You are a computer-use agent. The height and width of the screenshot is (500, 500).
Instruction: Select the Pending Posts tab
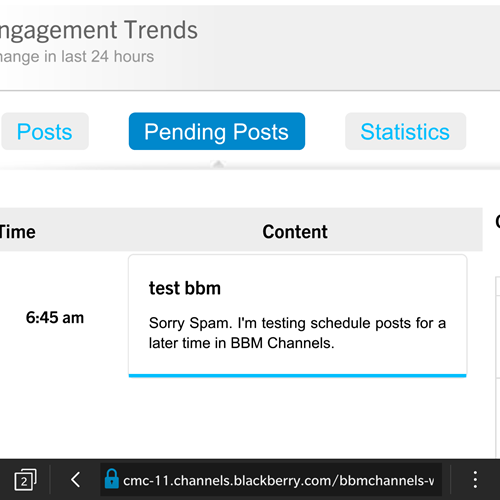point(217,131)
